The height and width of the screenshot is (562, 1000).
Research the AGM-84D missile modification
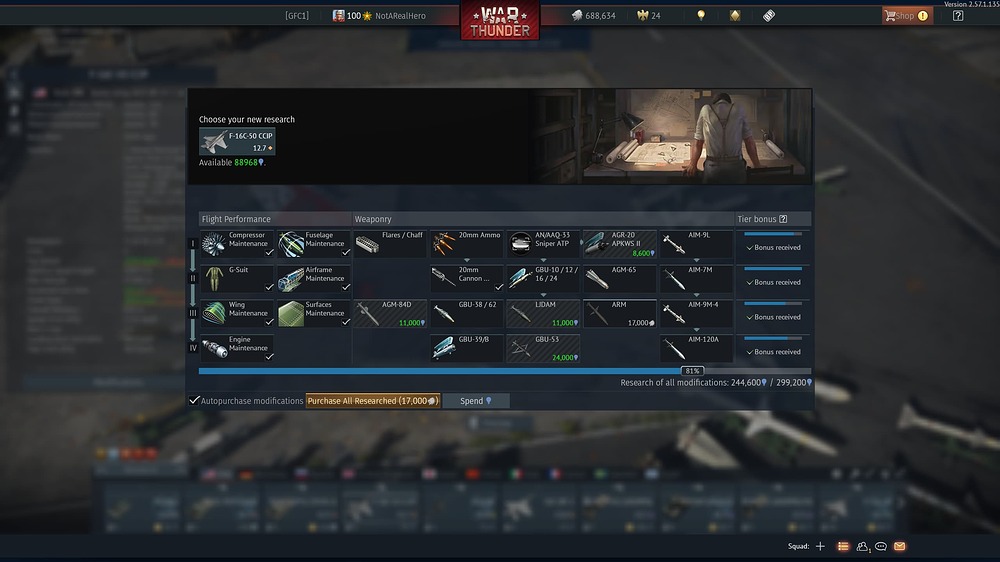point(390,314)
